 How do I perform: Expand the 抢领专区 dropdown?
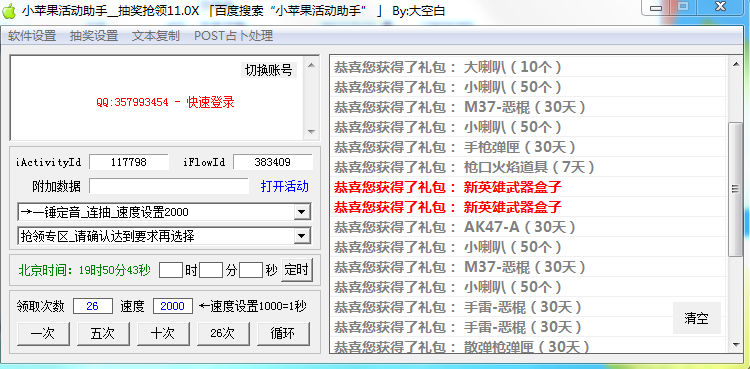(301, 235)
